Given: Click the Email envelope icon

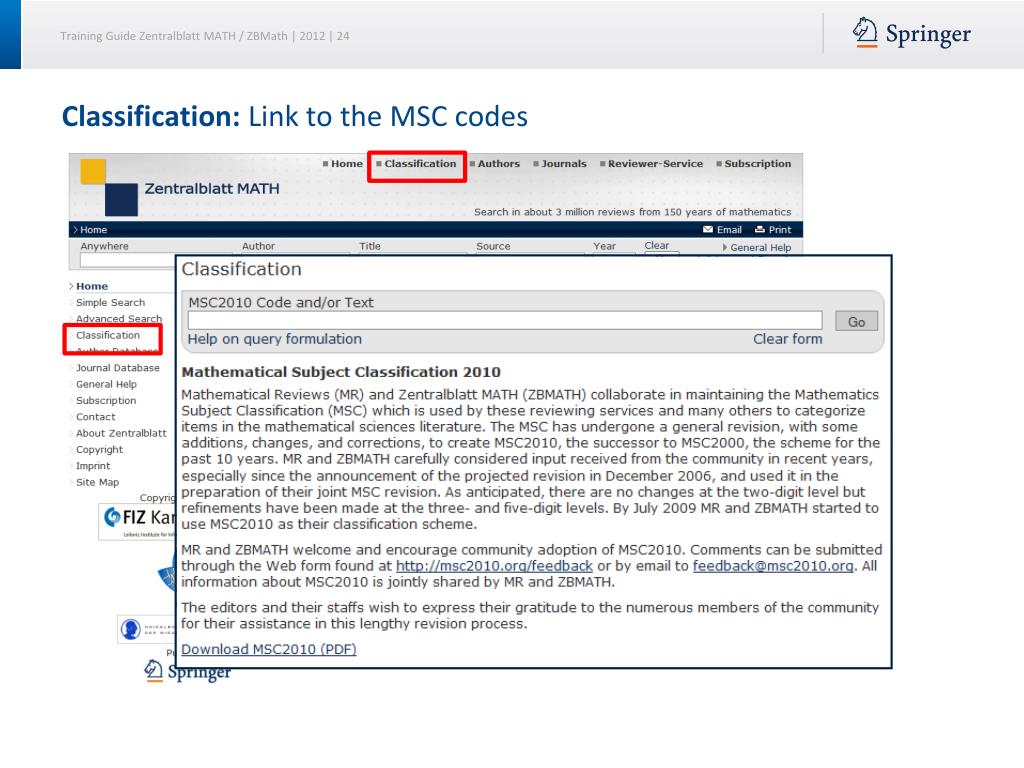Looking at the screenshot, I should coord(708,229).
